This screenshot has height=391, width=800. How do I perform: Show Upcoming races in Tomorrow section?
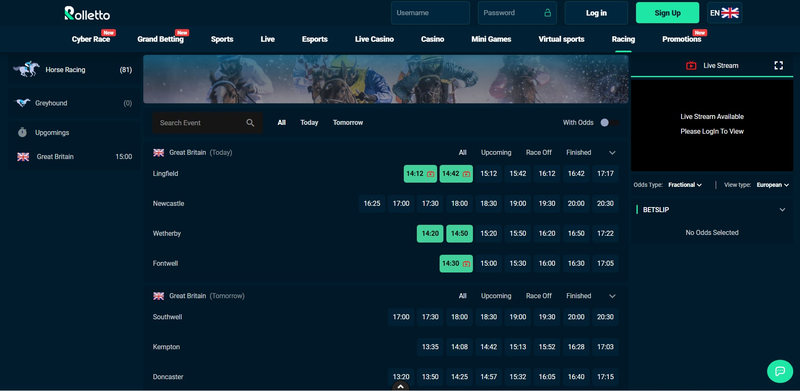[496, 296]
